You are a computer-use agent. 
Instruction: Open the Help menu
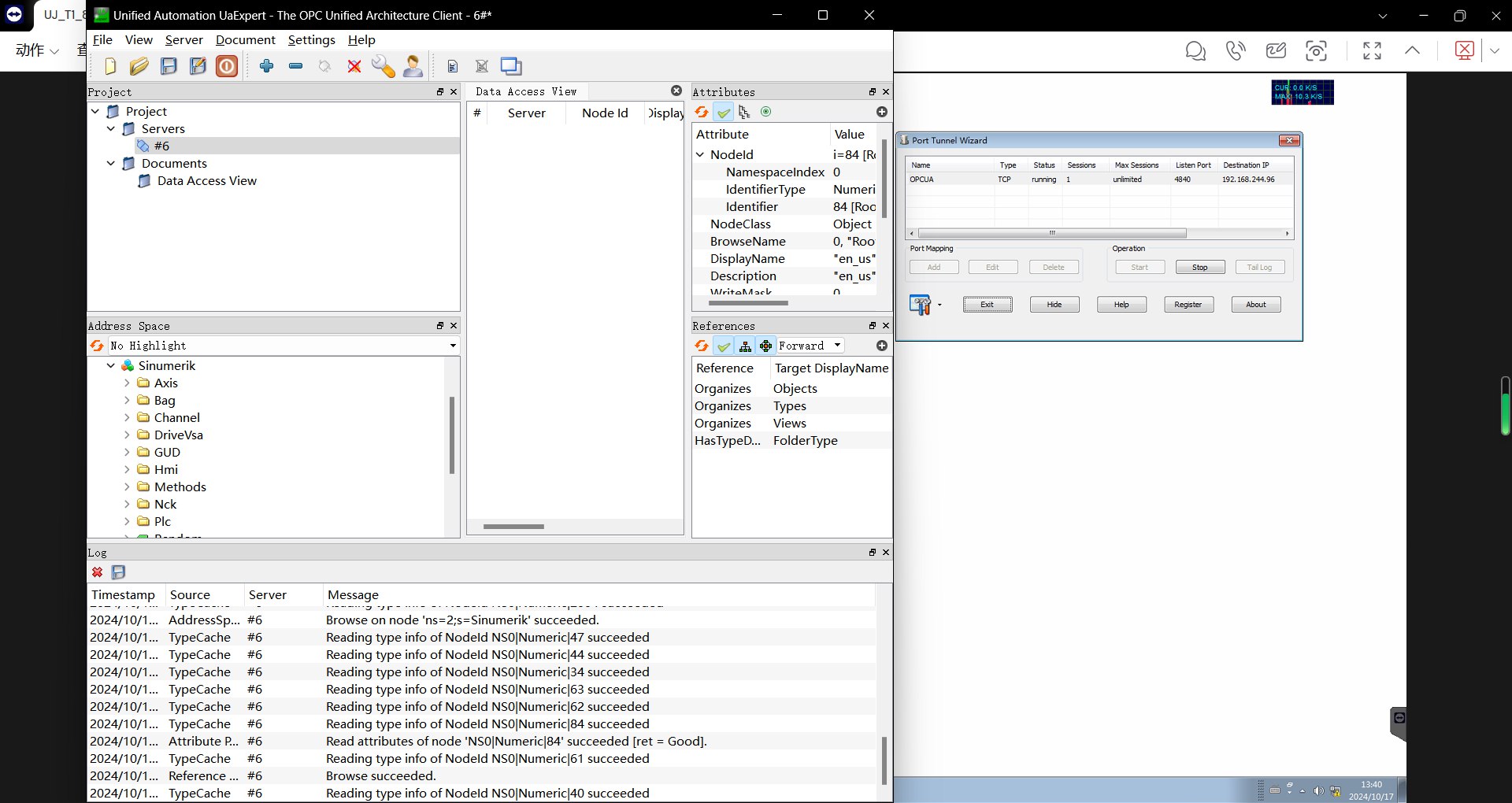[x=361, y=40]
